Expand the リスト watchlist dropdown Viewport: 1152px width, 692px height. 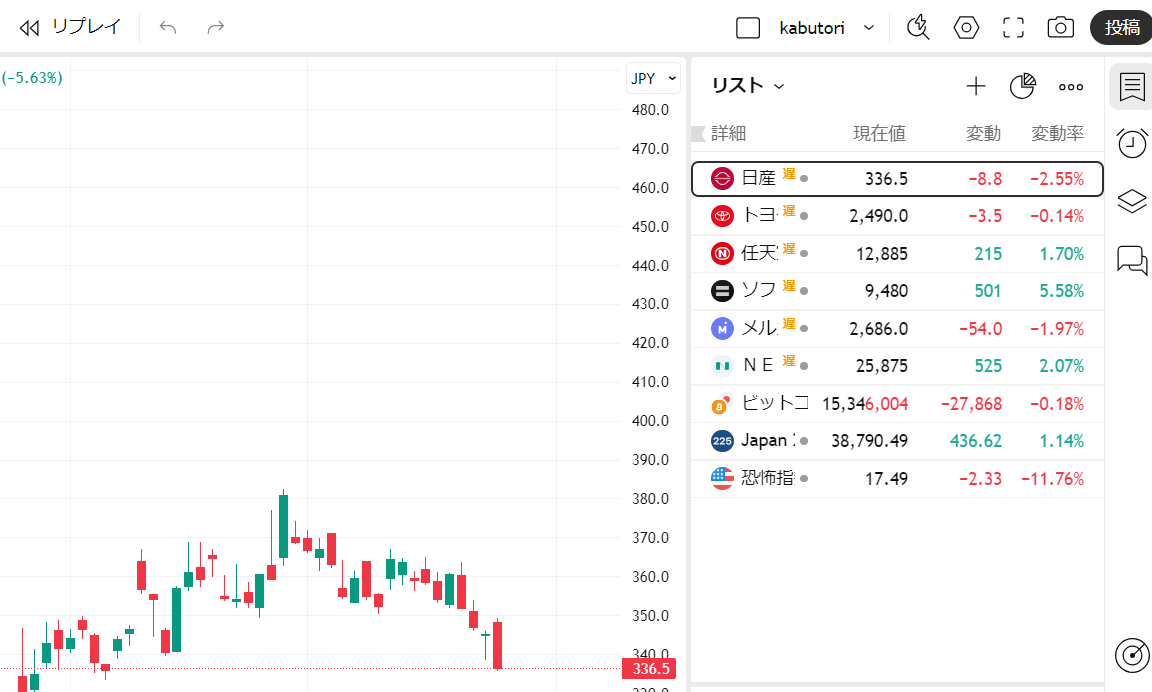point(748,86)
